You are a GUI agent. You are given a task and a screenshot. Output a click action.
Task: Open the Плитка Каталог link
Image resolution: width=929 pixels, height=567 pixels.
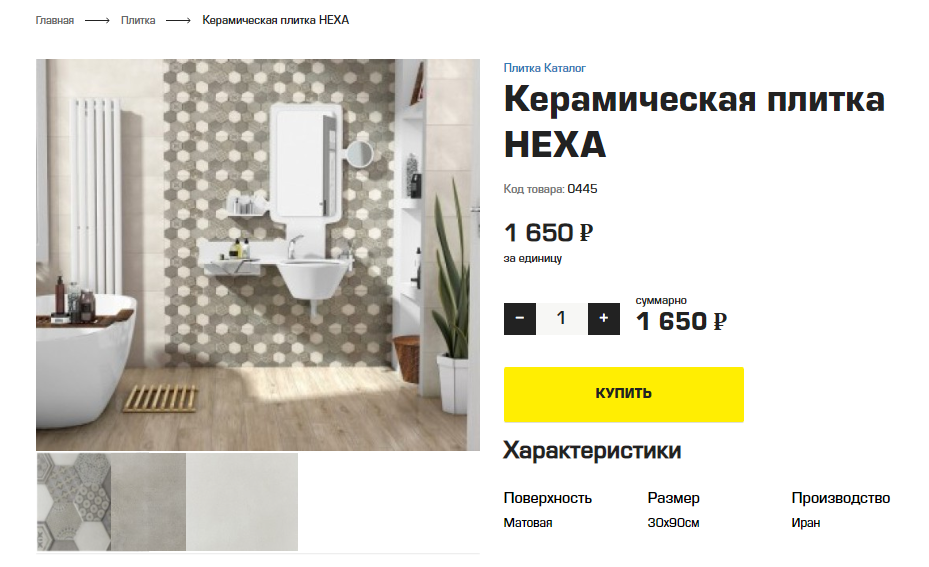544,68
